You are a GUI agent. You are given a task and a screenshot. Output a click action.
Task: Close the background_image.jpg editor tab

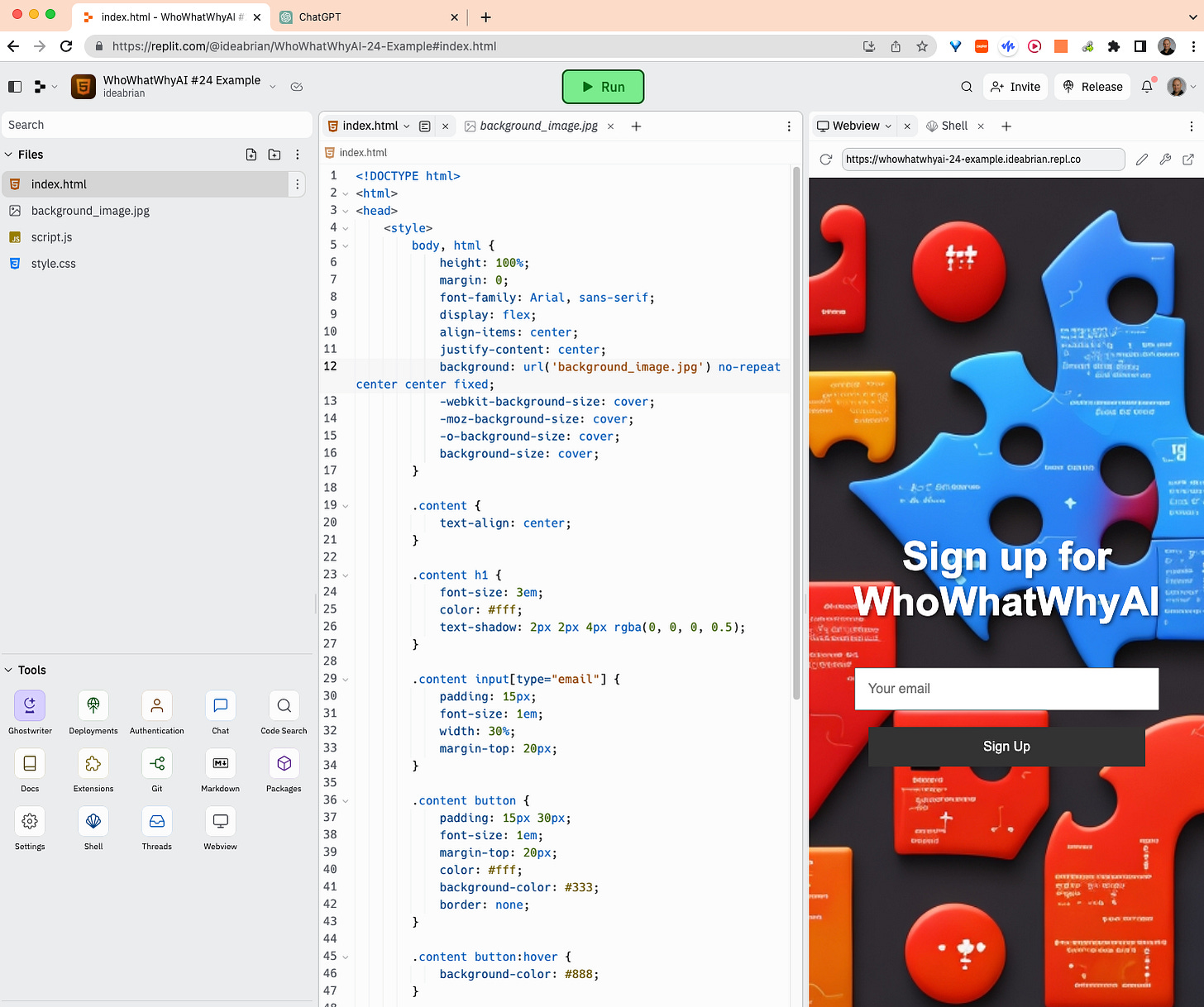(610, 126)
